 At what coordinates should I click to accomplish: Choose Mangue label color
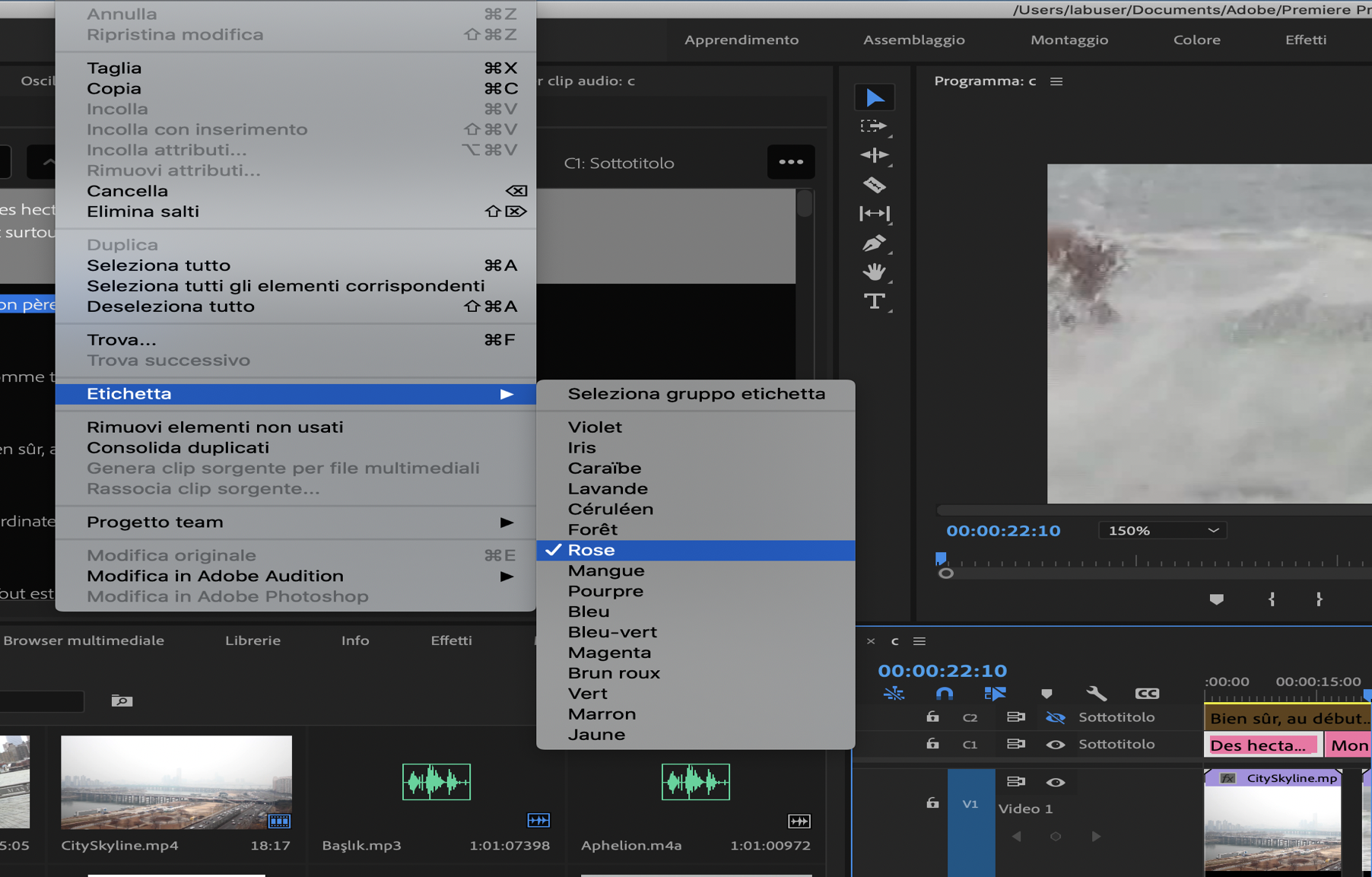[x=606, y=570]
